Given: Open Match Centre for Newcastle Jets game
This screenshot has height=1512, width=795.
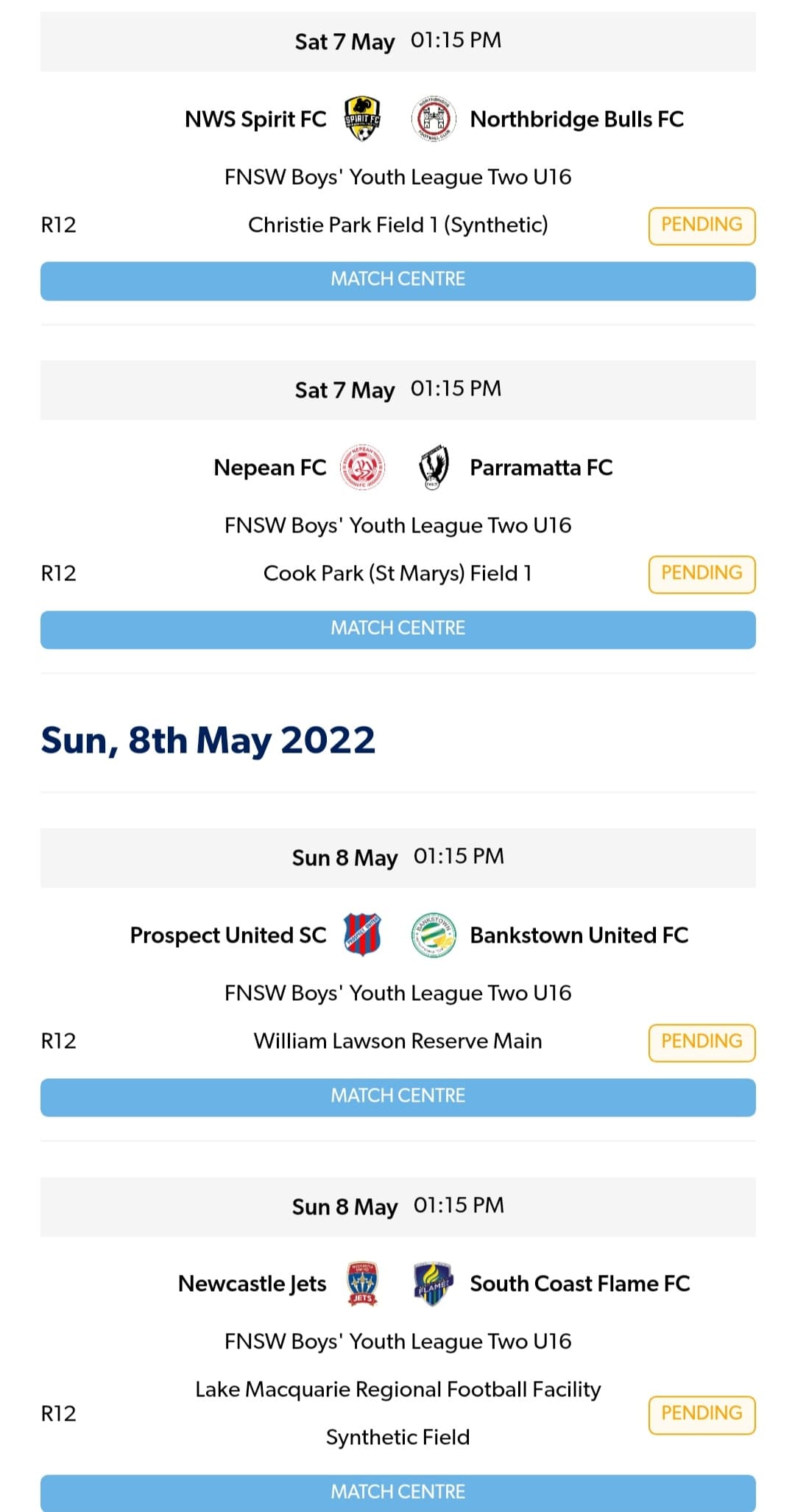Looking at the screenshot, I should (x=397, y=1491).
